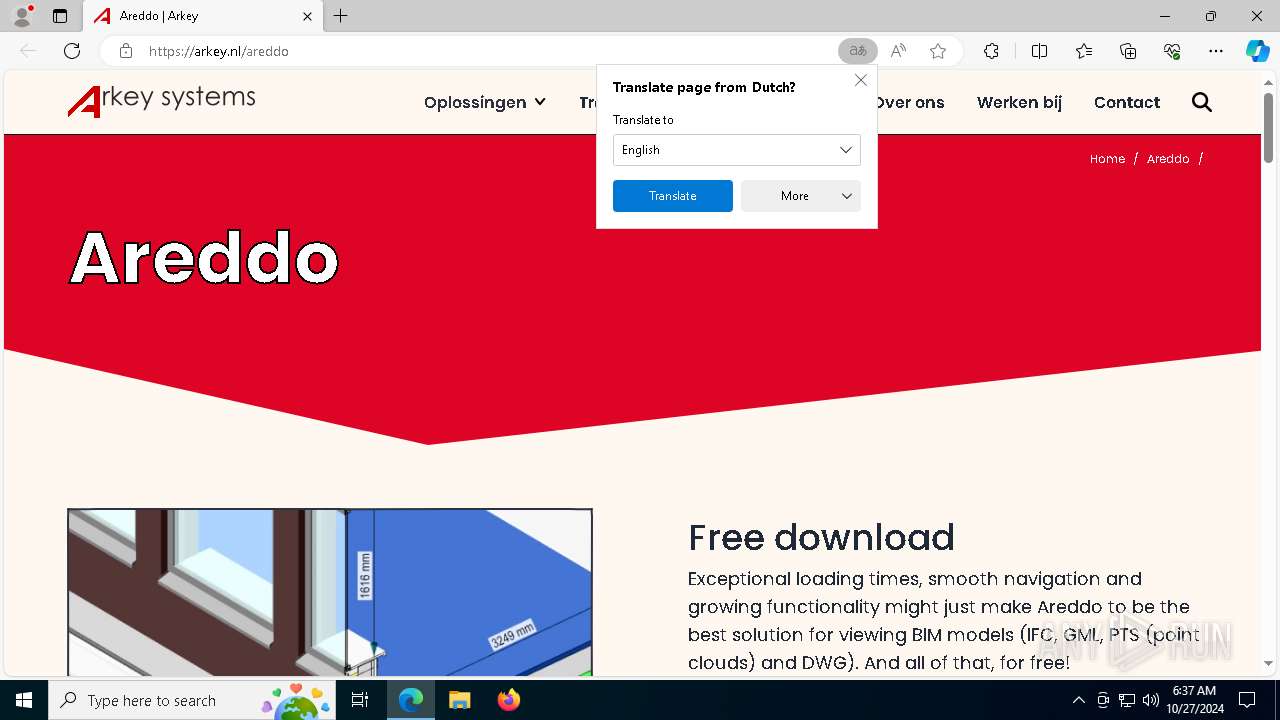Open a new browser tab
The image size is (1280, 720).
(341, 16)
